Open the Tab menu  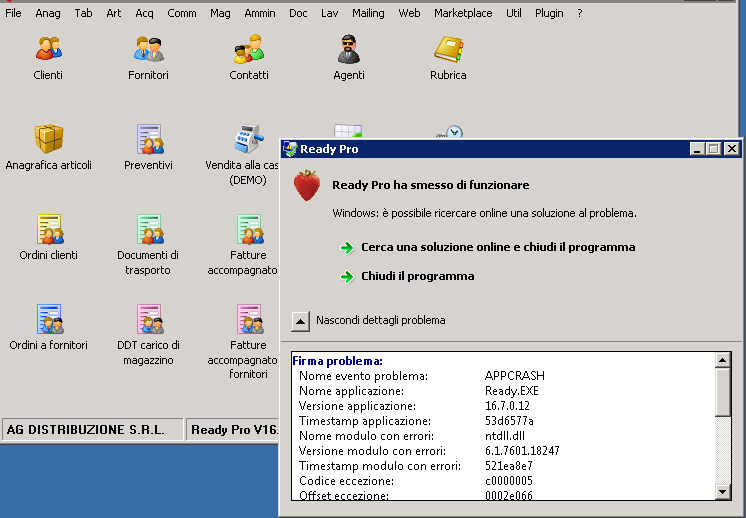pos(83,13)
